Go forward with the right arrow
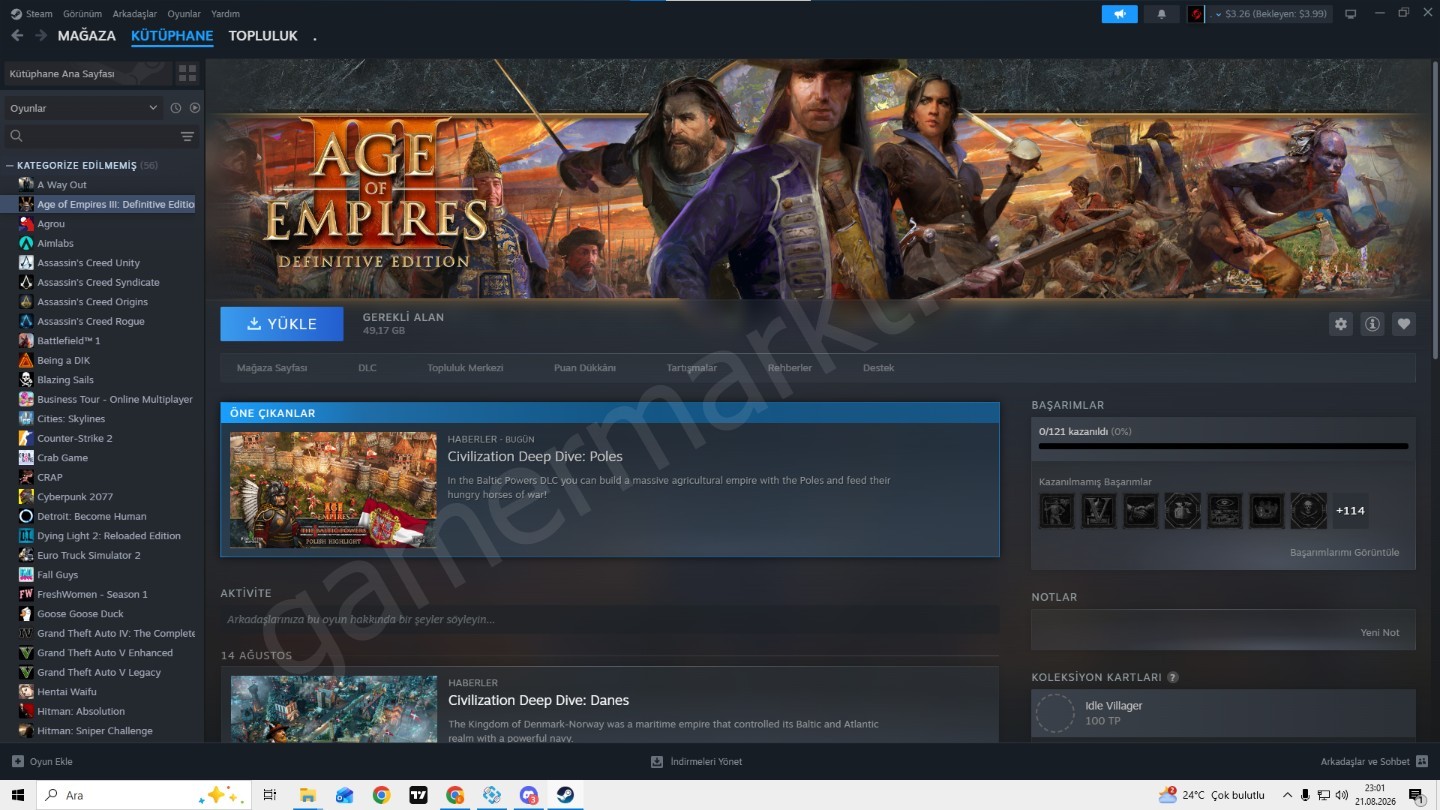Image resolution: width=1440 pixels, height=810 pixels. (41, 35)
